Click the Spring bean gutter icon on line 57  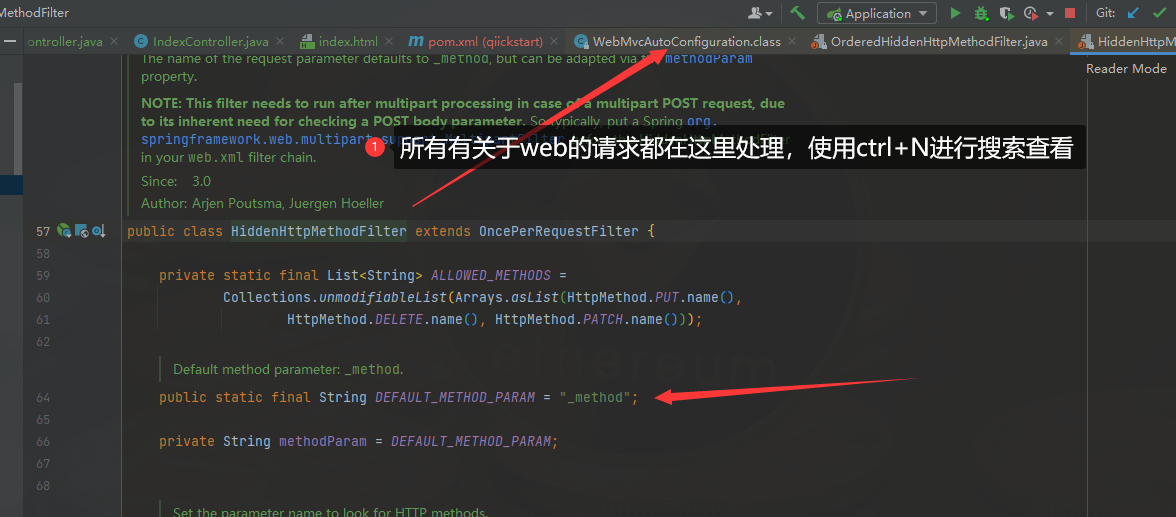tap(64, 231)
